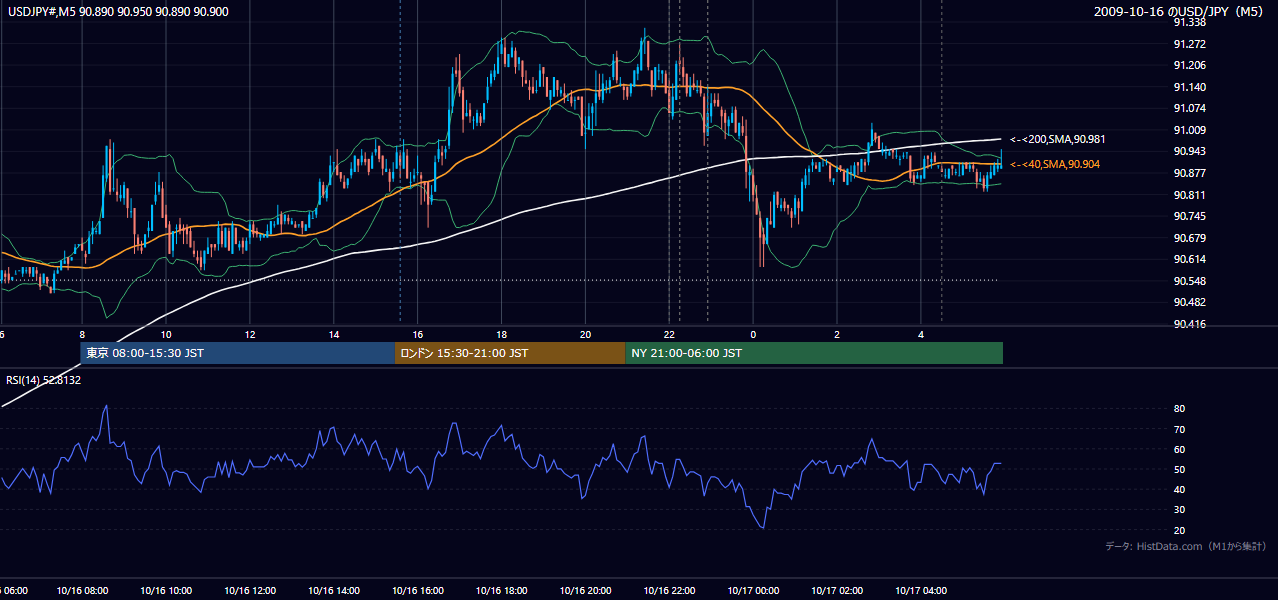
Task: Click the 90.548 price axis label
Action: click(1189, 281)
